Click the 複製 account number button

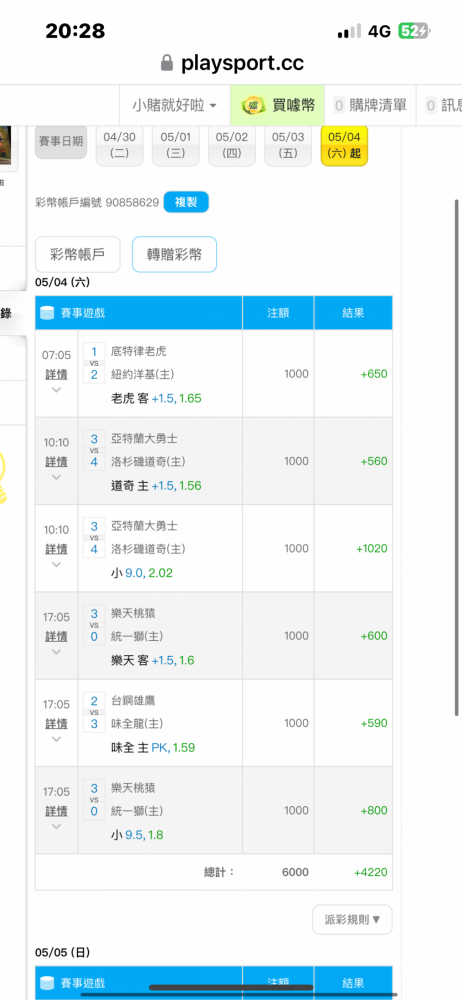point(186,202)
